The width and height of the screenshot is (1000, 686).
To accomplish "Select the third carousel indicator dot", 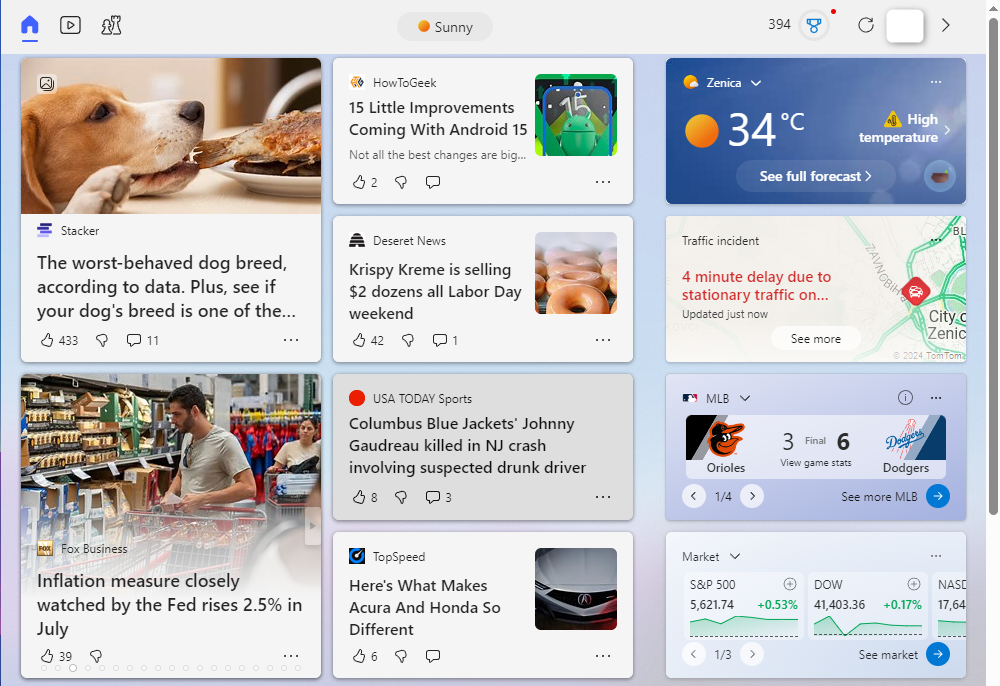I will click(x=73, y=668).
